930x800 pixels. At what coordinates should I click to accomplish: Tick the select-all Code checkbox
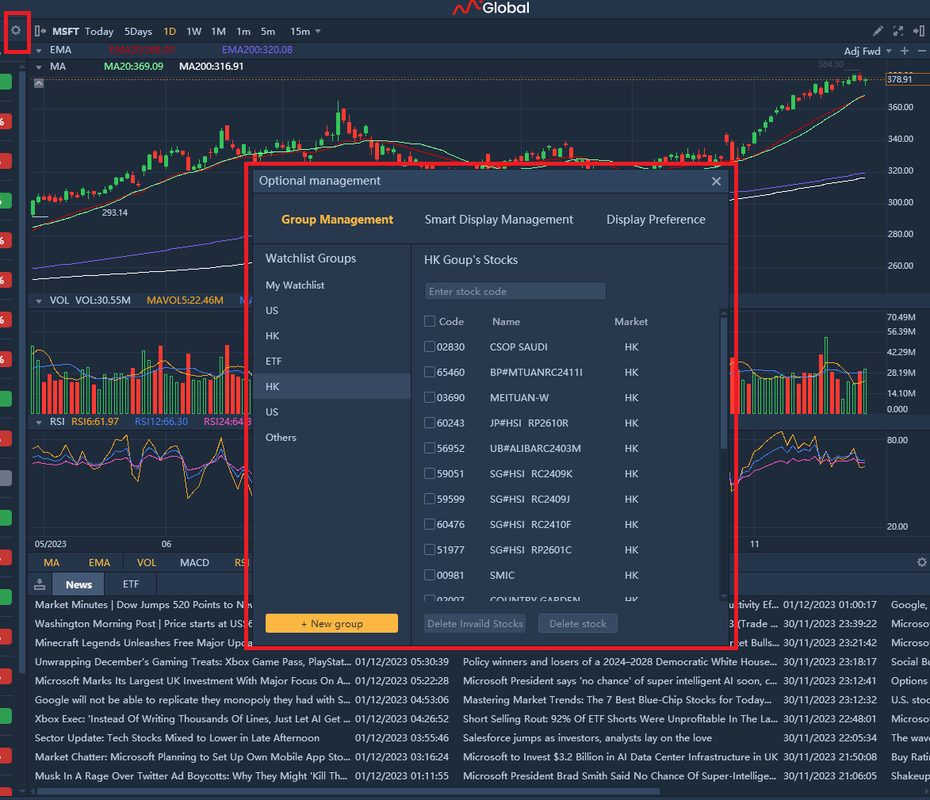click(429, 321)
